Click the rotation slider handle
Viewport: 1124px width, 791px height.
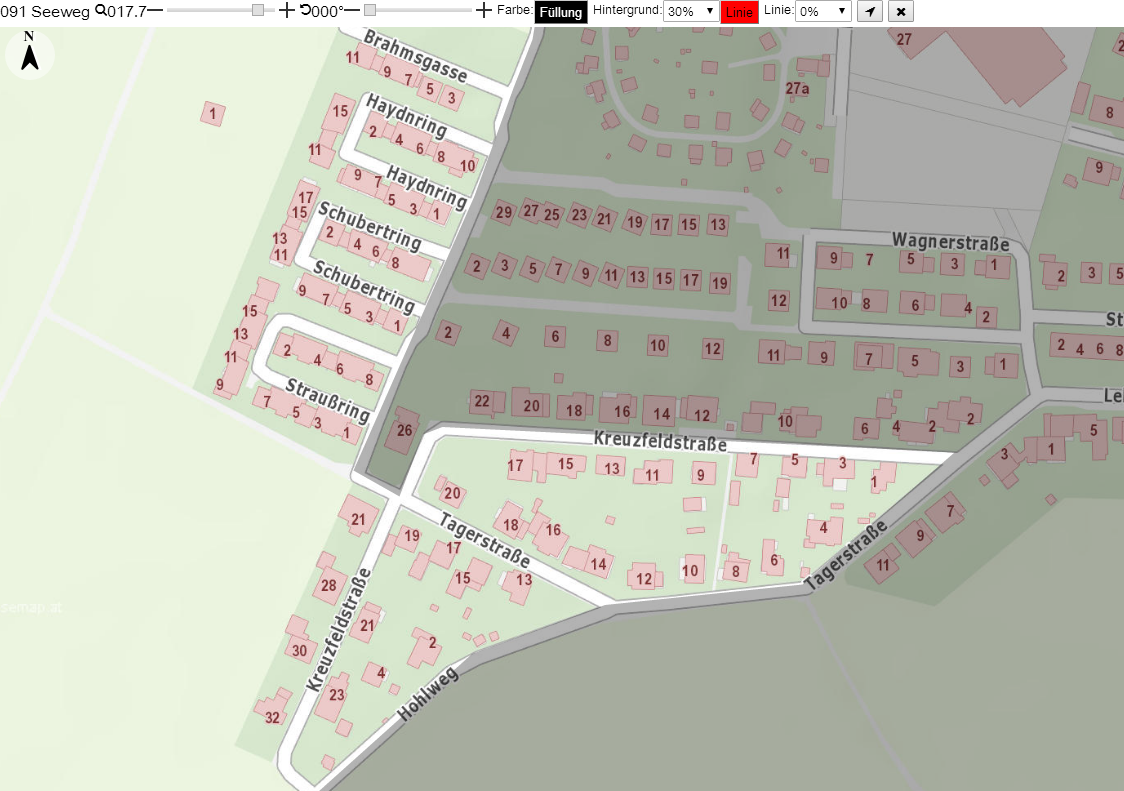(370, 10)
